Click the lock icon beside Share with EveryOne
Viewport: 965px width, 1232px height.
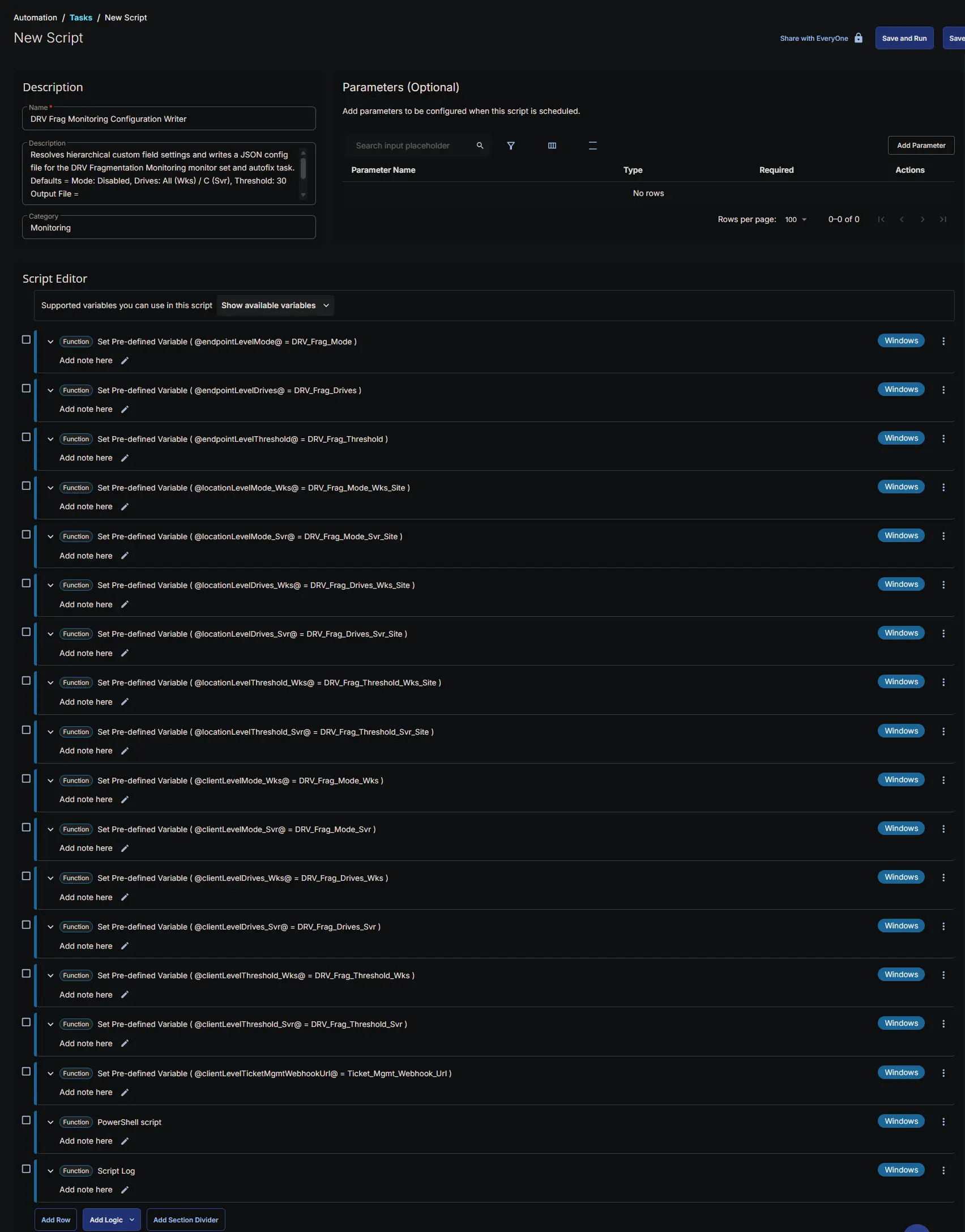tap(859, 38)
